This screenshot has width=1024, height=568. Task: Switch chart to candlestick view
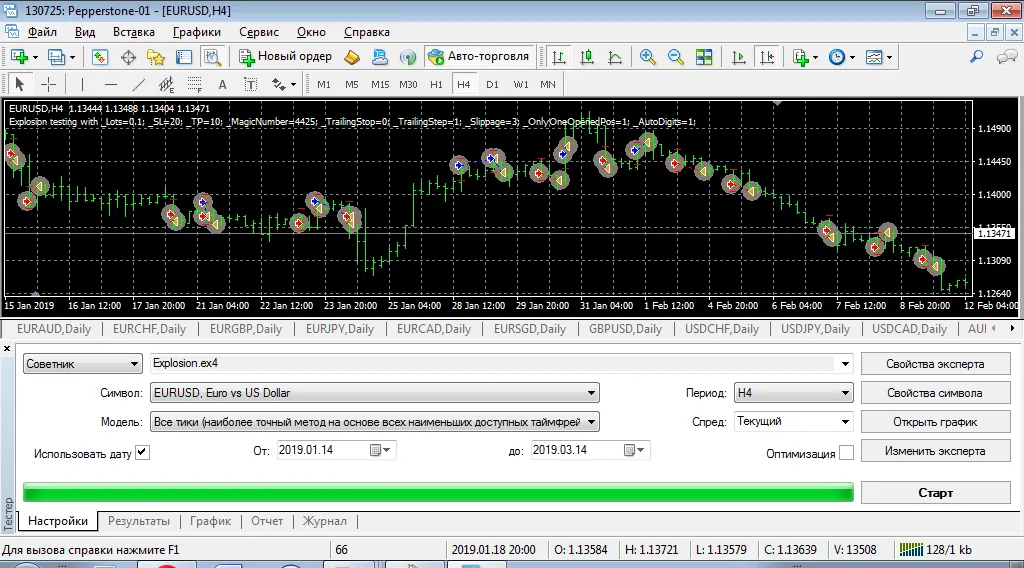pyautogui.click(x=587, y=57)
